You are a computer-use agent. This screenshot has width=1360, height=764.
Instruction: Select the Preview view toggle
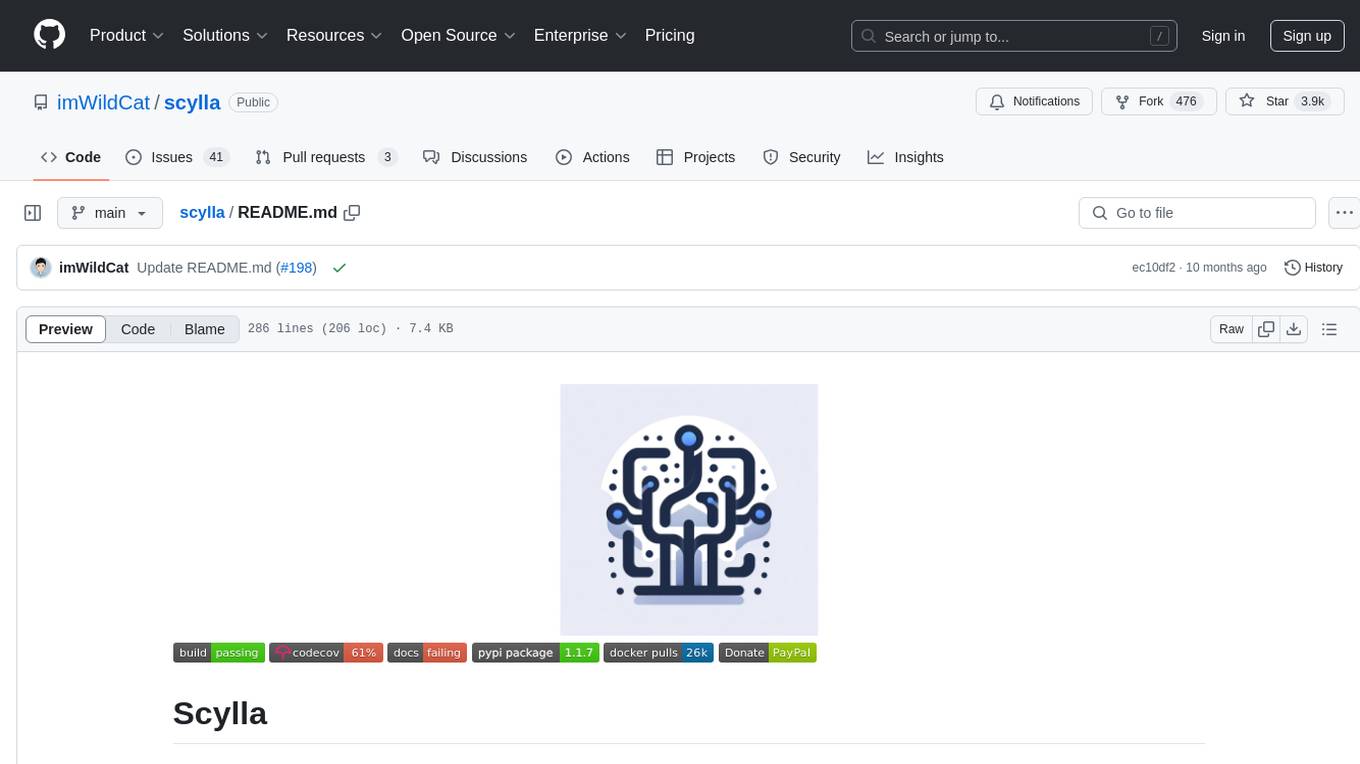tap(66, 329)
